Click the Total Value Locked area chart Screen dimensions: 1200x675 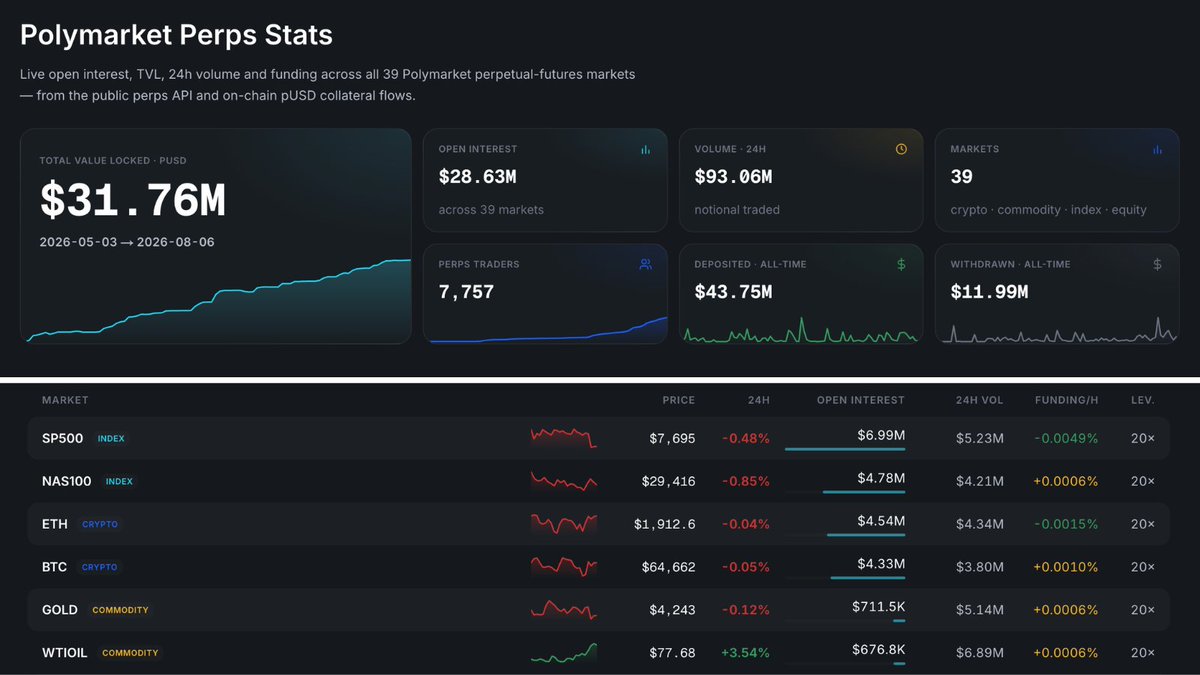[216, 301]
